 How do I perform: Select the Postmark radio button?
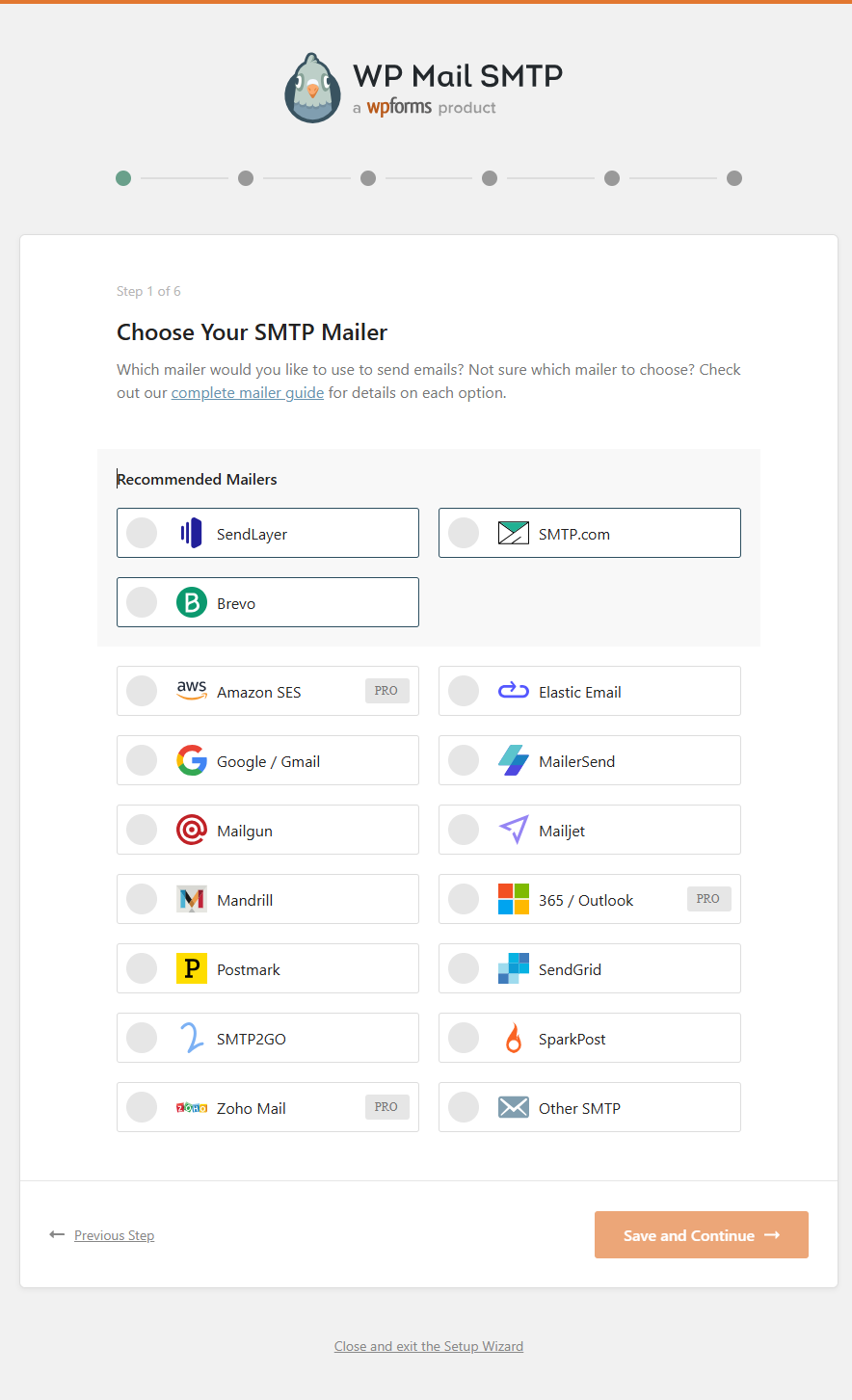coord(142,968)
